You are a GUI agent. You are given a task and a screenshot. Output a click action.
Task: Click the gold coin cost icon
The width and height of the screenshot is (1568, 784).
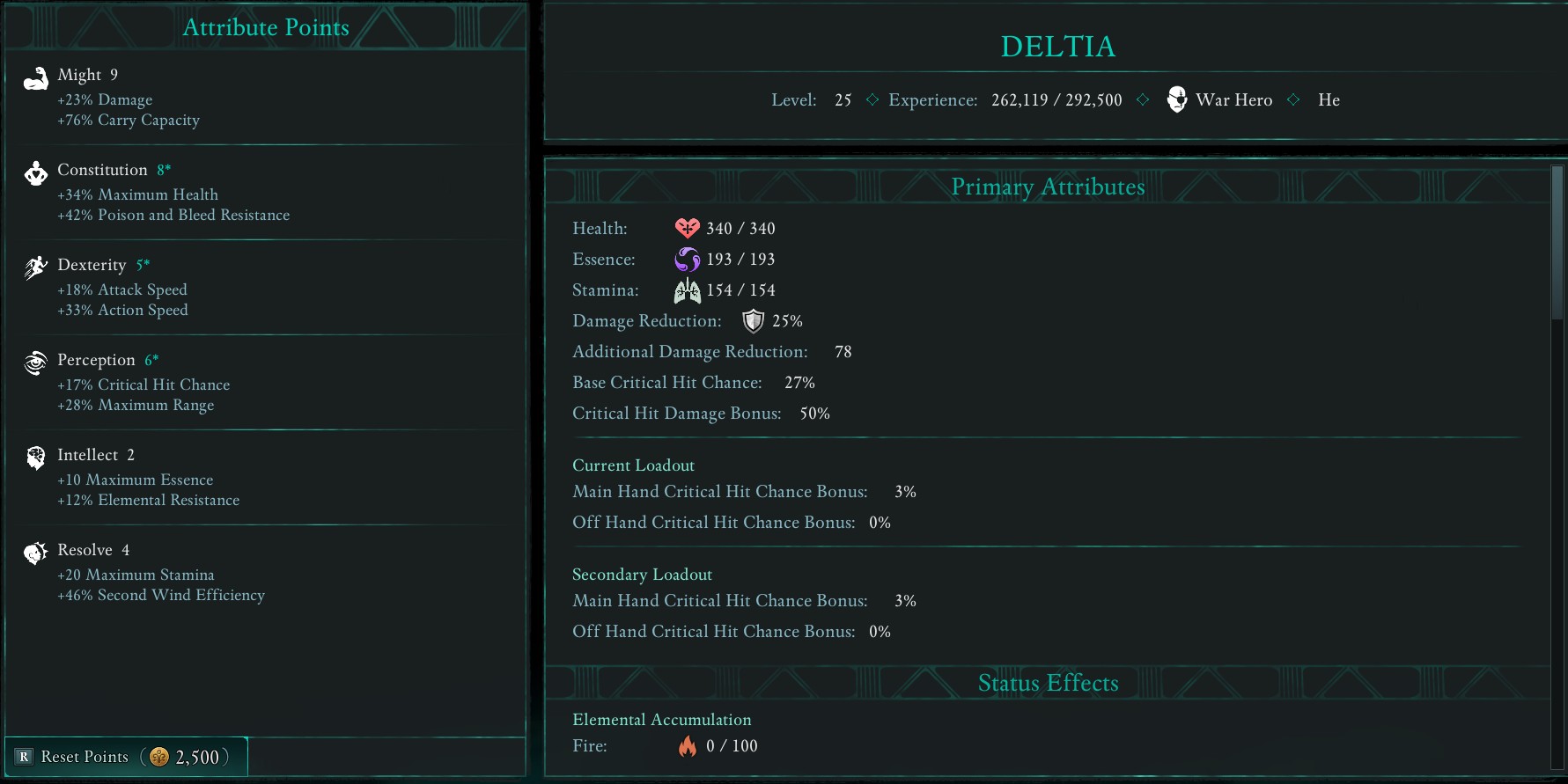159,757
